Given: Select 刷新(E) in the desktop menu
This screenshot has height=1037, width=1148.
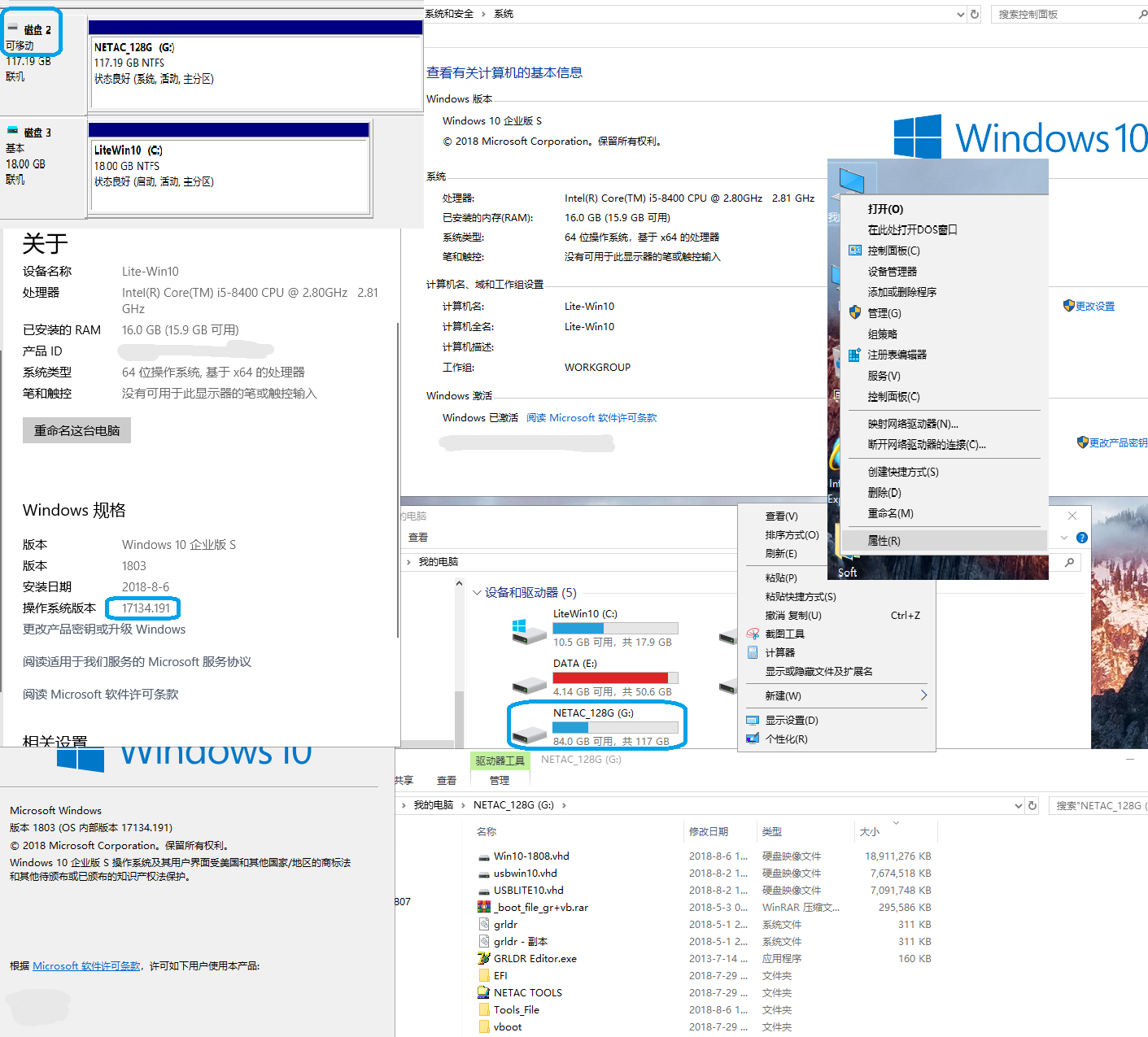Looking at the screenshot, I should (781, 554).
